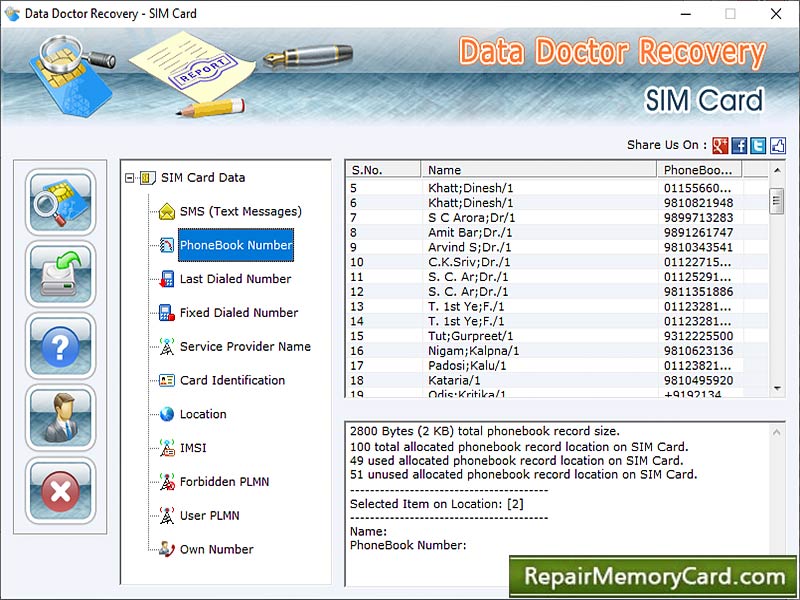The image size is (800, 600).
Task: Open help with the question mark button
Action: [x=60, y=346]
